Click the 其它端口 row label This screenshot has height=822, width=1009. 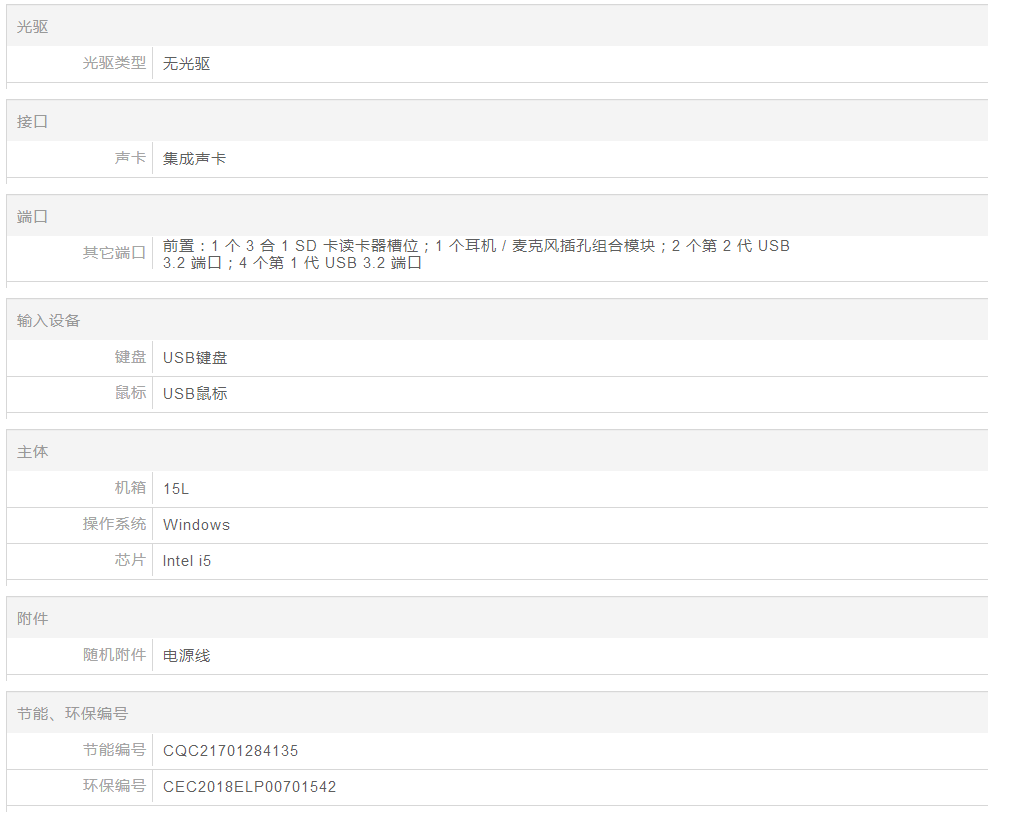click(x=114, y=253)
